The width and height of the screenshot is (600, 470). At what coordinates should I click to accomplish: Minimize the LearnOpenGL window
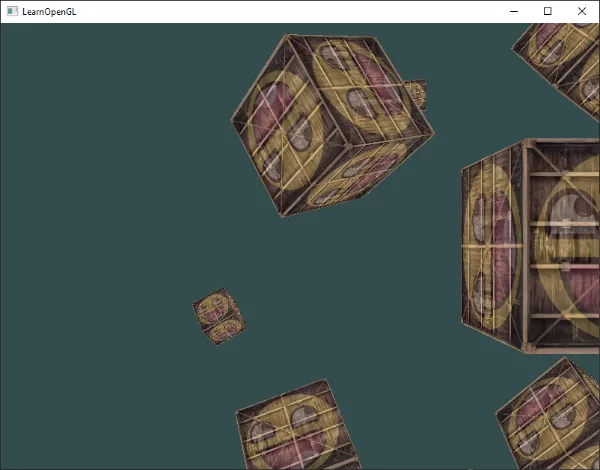pos(513,11)
